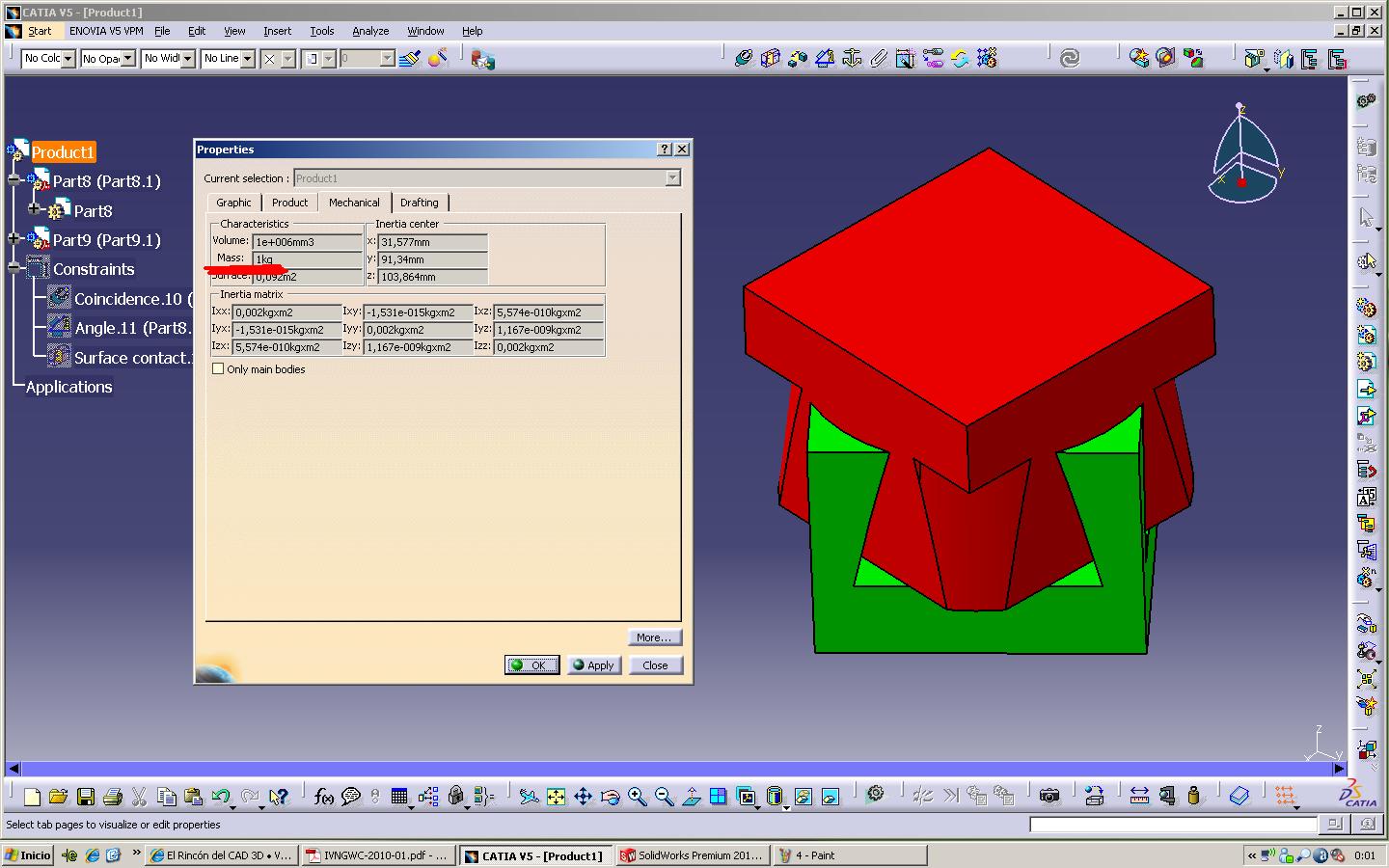The width and height of the screenshot is (1389, 868).
Task: Click the Fix Component anchor icon
Action: 852,59
